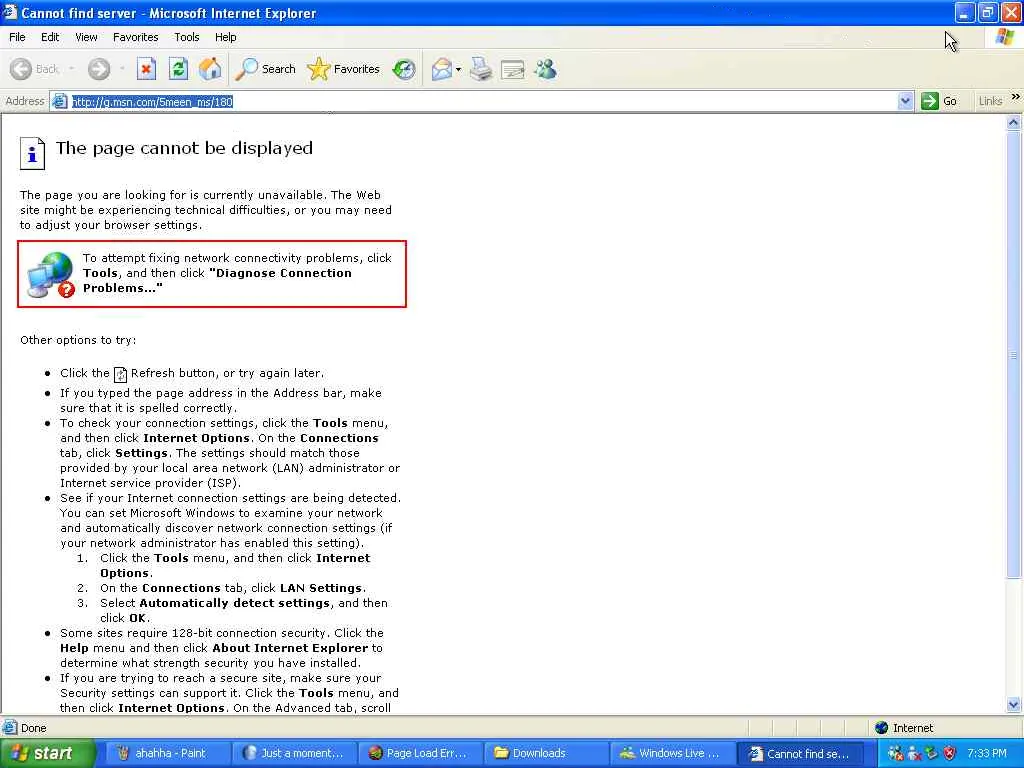This screenshot has height=768, width=1024.
Task: Switch to Just a moment taskbar window
Action: 294,753
